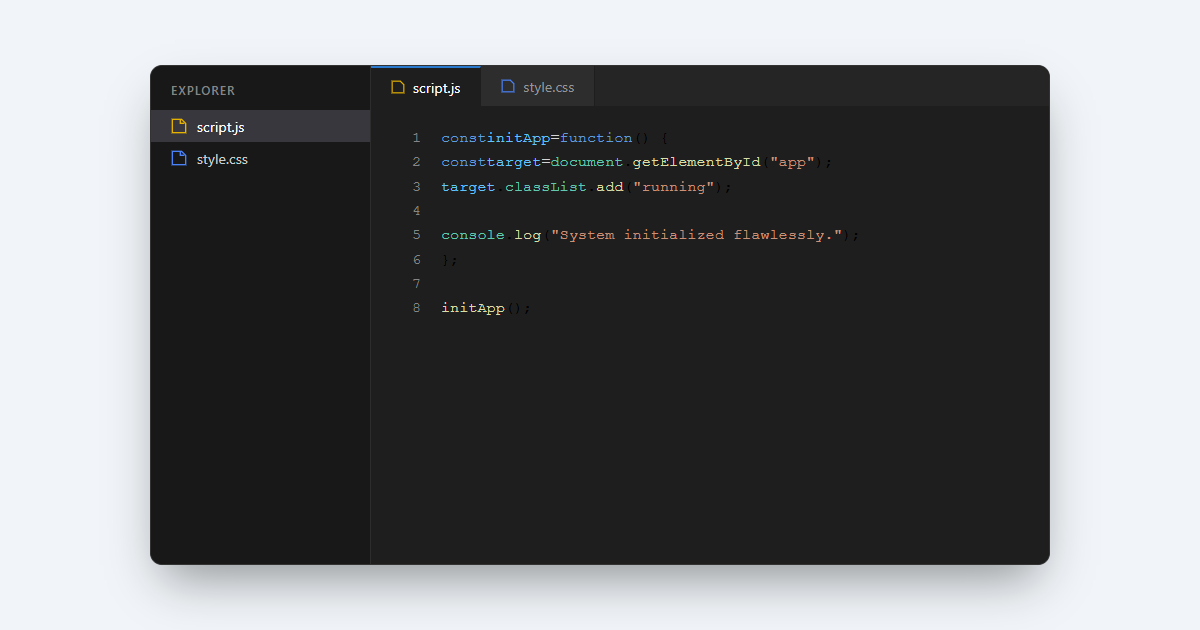
Task: Select the style.css entry in the Explorer
Action: (x=220, y=158)
